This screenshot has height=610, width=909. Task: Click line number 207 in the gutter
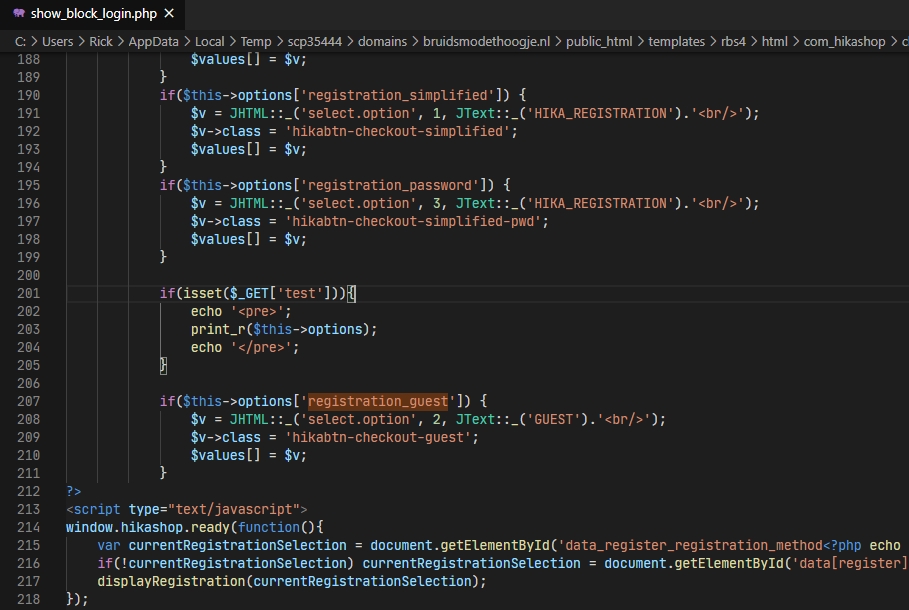[28, 401]
